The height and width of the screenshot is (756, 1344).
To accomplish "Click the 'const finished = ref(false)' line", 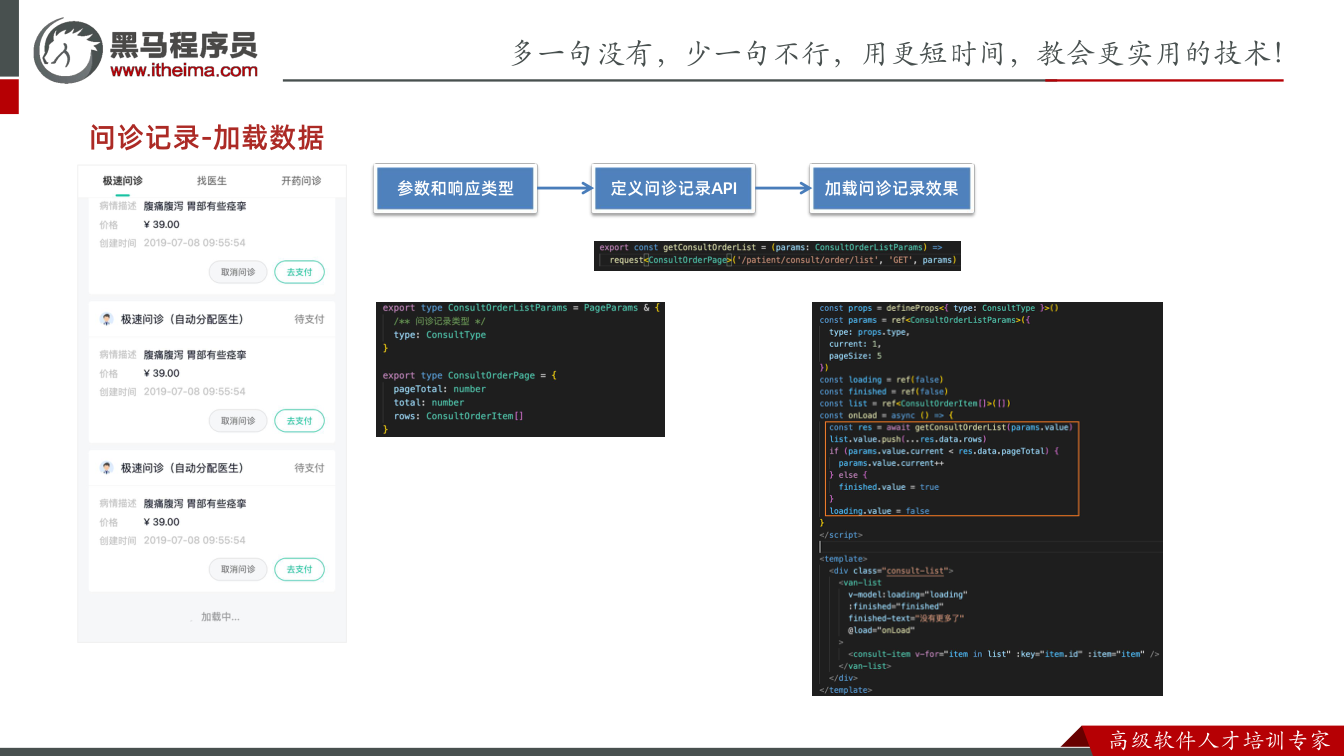I will [883, 392].
